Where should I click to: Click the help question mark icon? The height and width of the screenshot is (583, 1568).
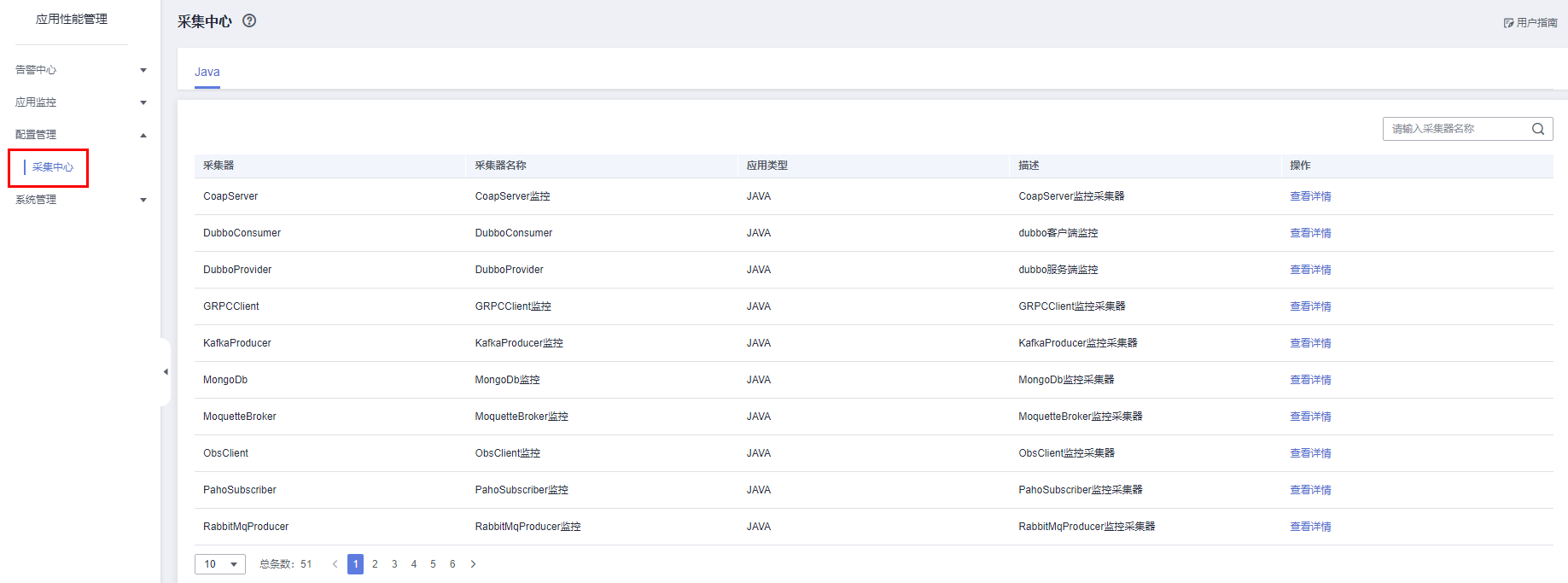pos(249,21)
